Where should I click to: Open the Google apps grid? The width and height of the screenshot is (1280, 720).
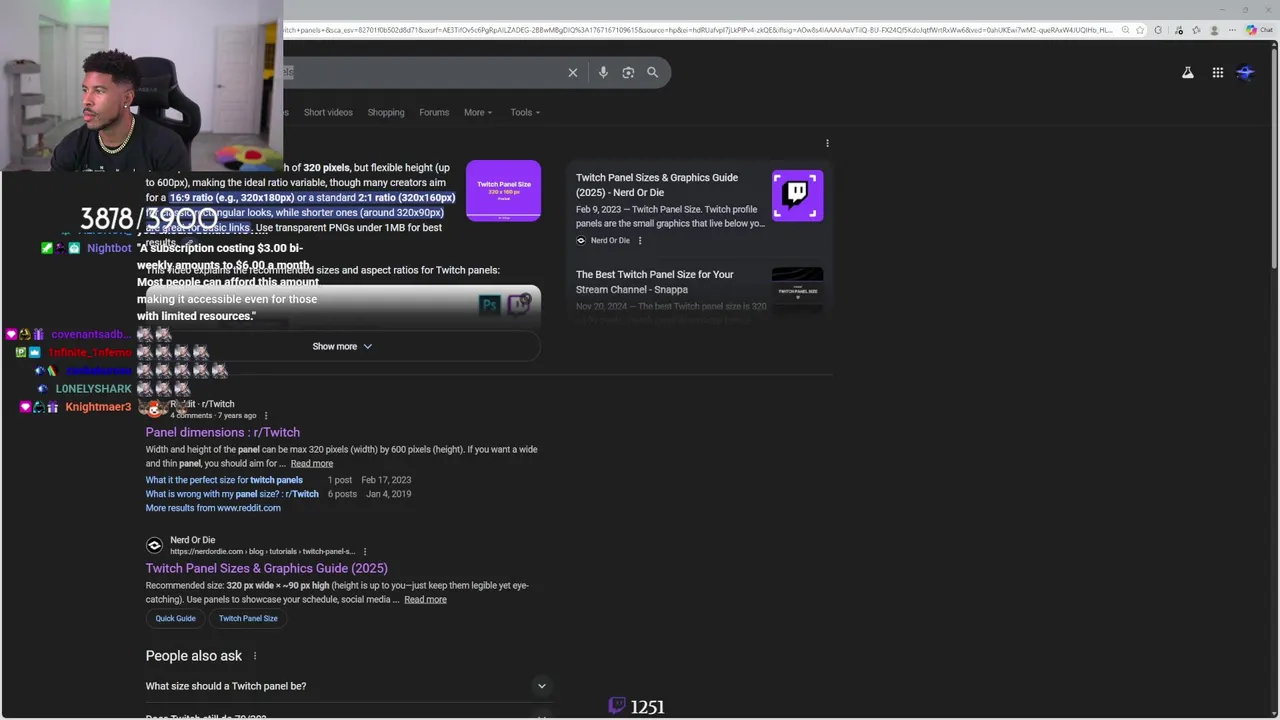click(x=1218, y=72)
